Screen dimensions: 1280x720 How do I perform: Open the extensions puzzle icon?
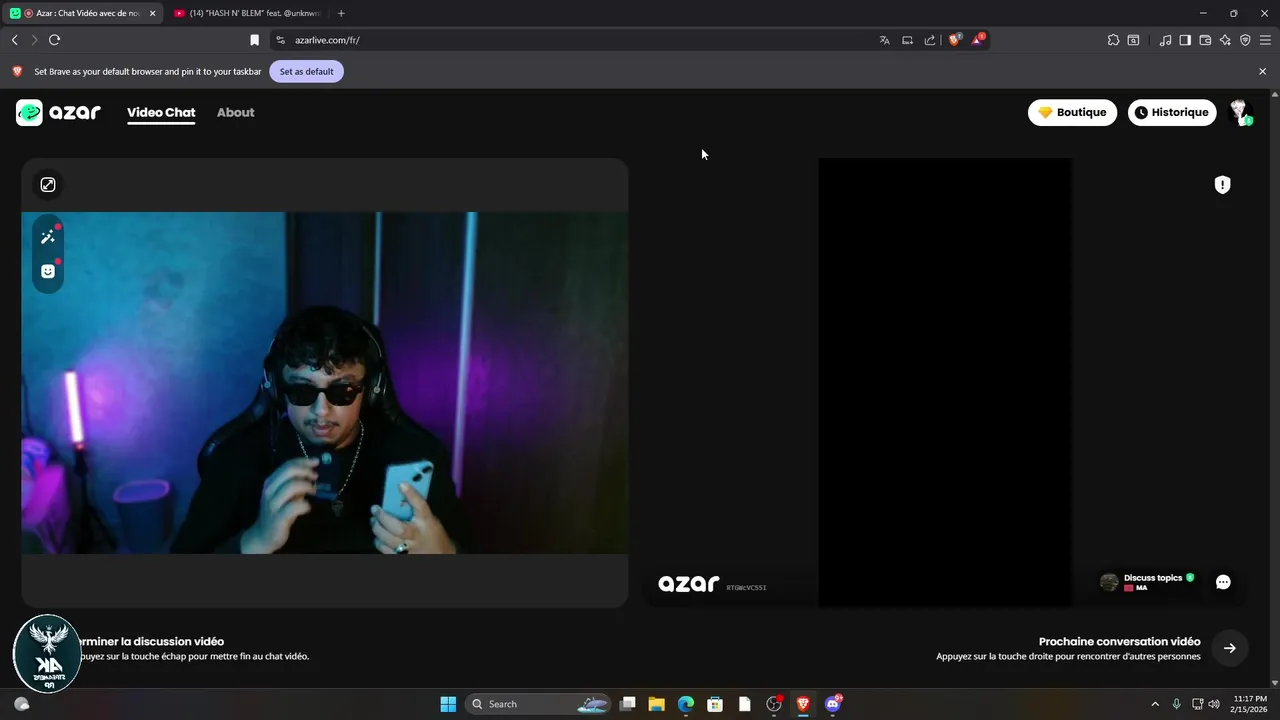(x=1113, y=40)
